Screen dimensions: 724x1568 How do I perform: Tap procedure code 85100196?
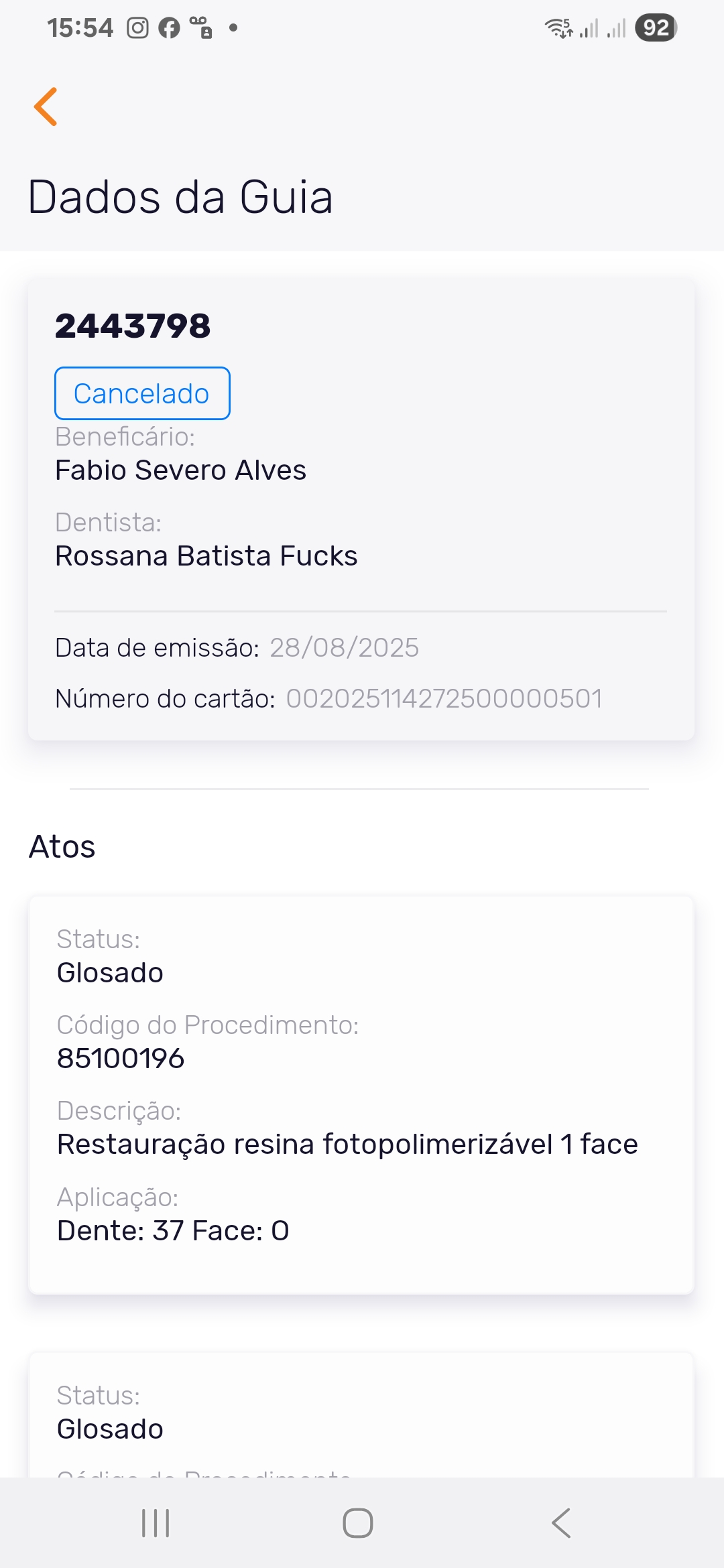(121, 1059)
